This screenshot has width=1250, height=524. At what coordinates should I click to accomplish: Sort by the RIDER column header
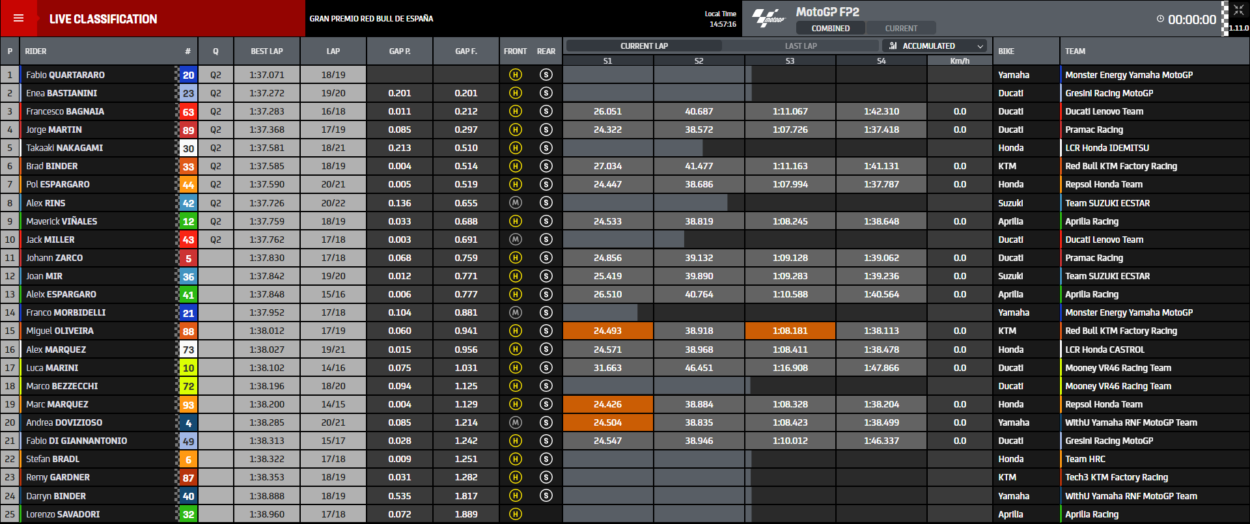point(97,51)
